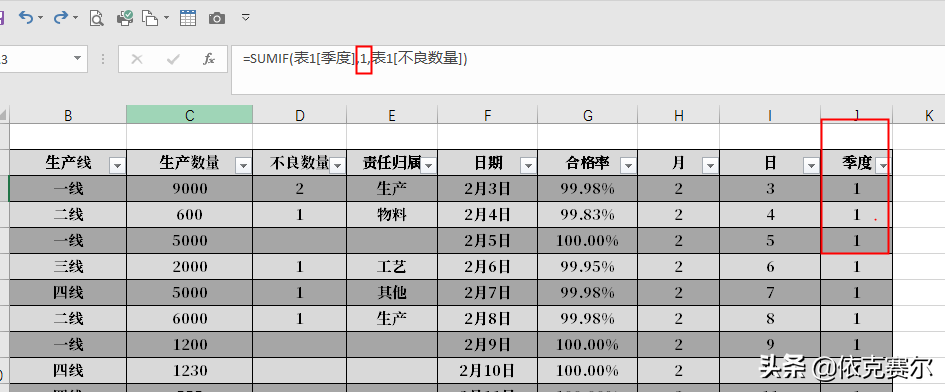The image size is (945, 392).
Task: Click the 生产线 header cell
Action: click(x=68, y=163)
